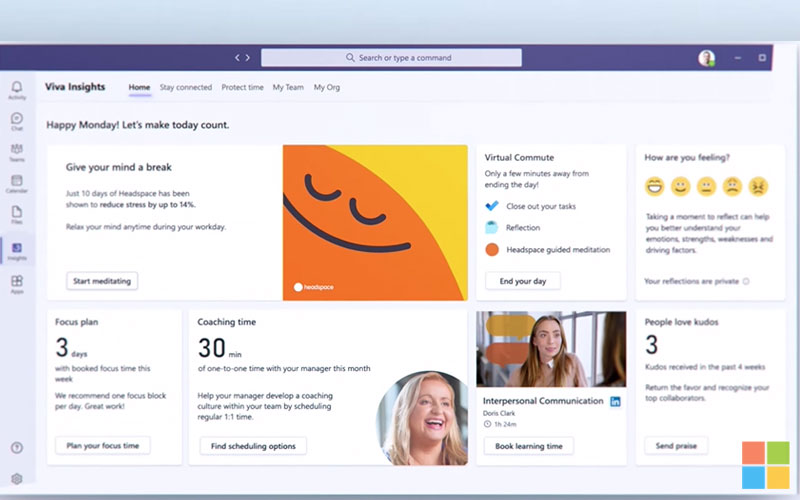This screenshot has width=800, height=500.
Task: Open the user profile avatar
Action: [x=707, y=58]
